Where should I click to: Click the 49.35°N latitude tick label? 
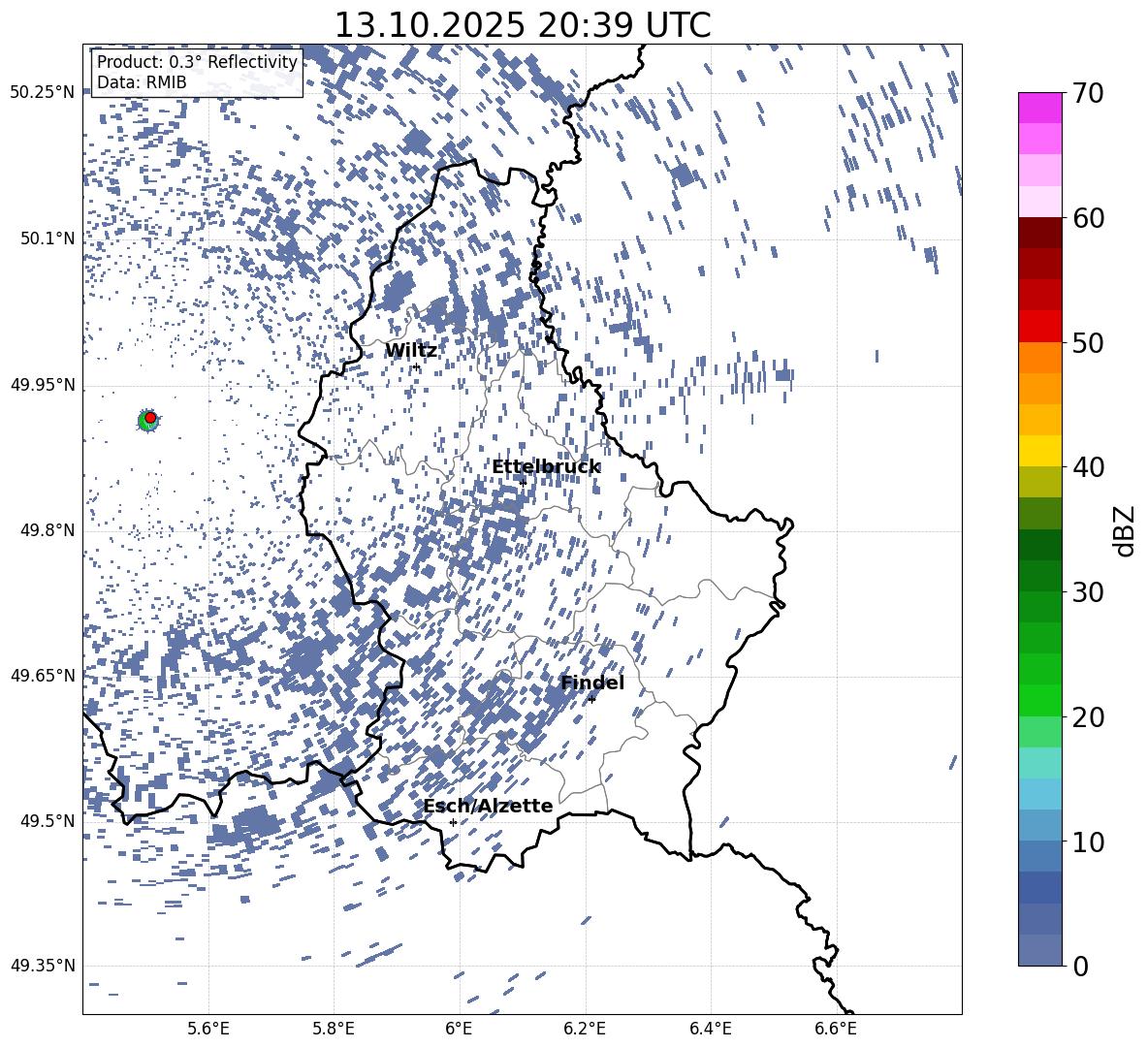[43, 966]
